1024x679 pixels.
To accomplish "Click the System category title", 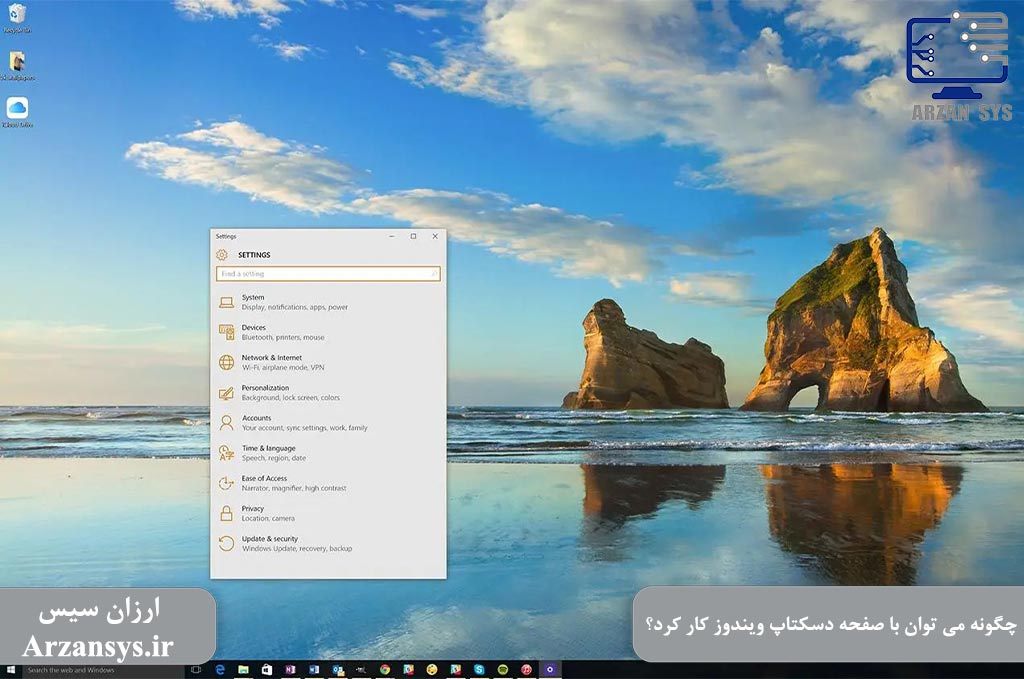I will (x=253, y=298).
